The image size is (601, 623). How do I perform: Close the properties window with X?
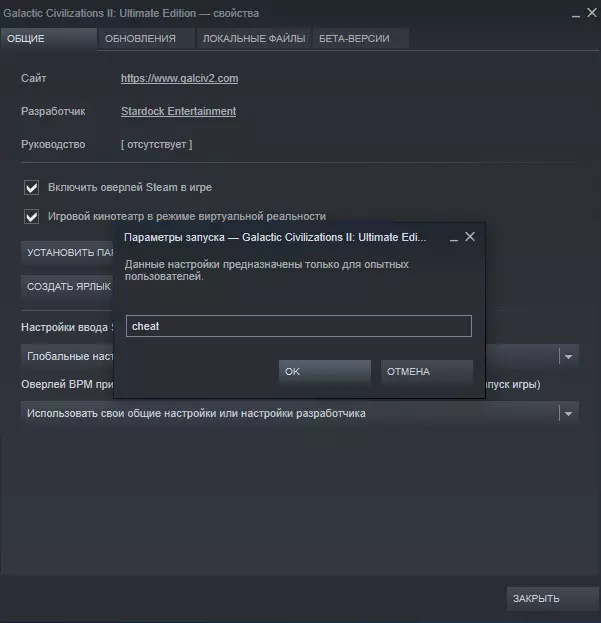pos(592,13)
